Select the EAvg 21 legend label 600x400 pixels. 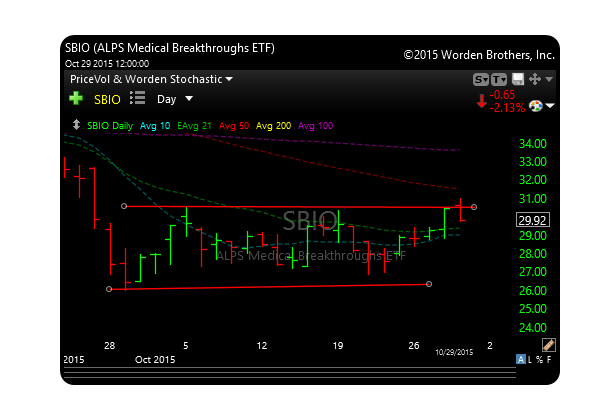(x=194, y=126)
